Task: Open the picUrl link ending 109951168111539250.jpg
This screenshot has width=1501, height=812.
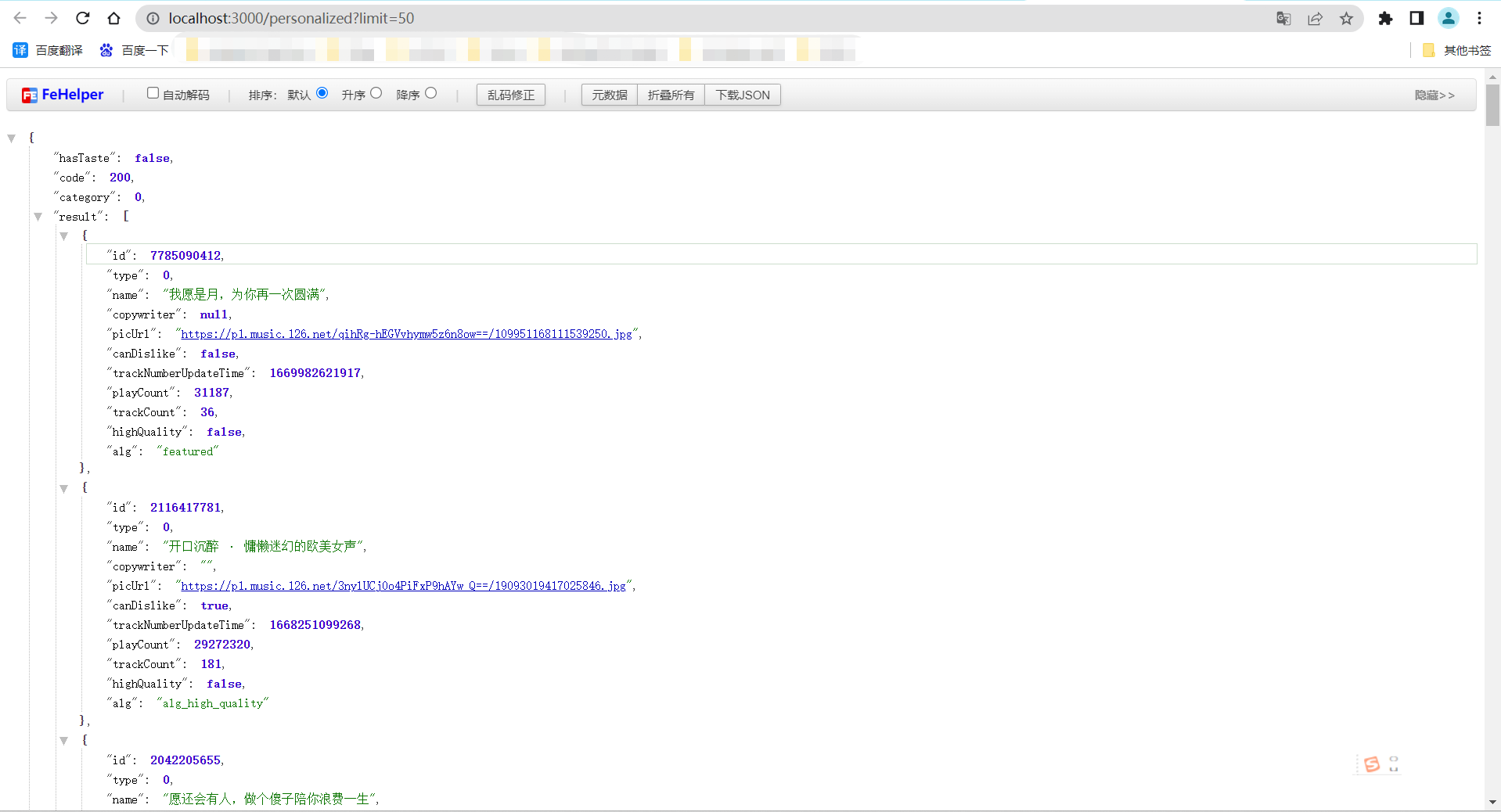Action: pos(406,334)
